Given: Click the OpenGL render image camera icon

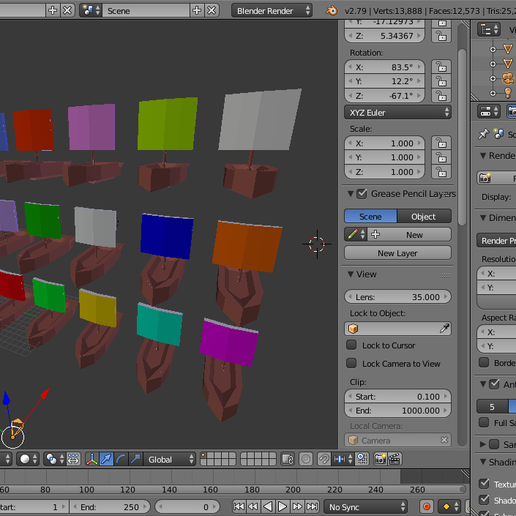Looking at the screenshot, I should click(380, 459).
